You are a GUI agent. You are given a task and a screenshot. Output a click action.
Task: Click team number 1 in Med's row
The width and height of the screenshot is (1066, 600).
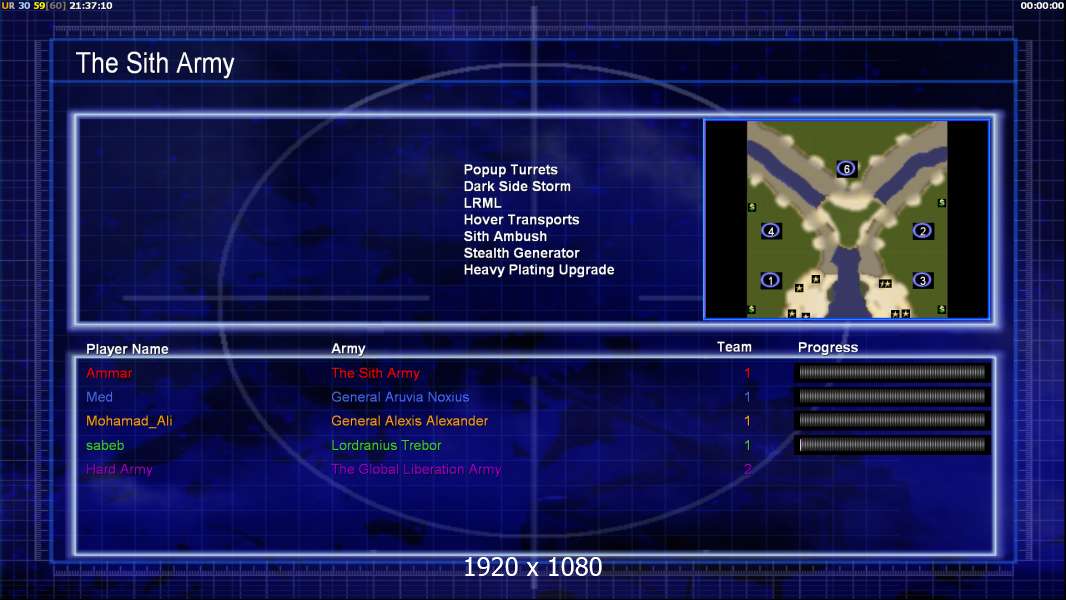tap(747, 397)
